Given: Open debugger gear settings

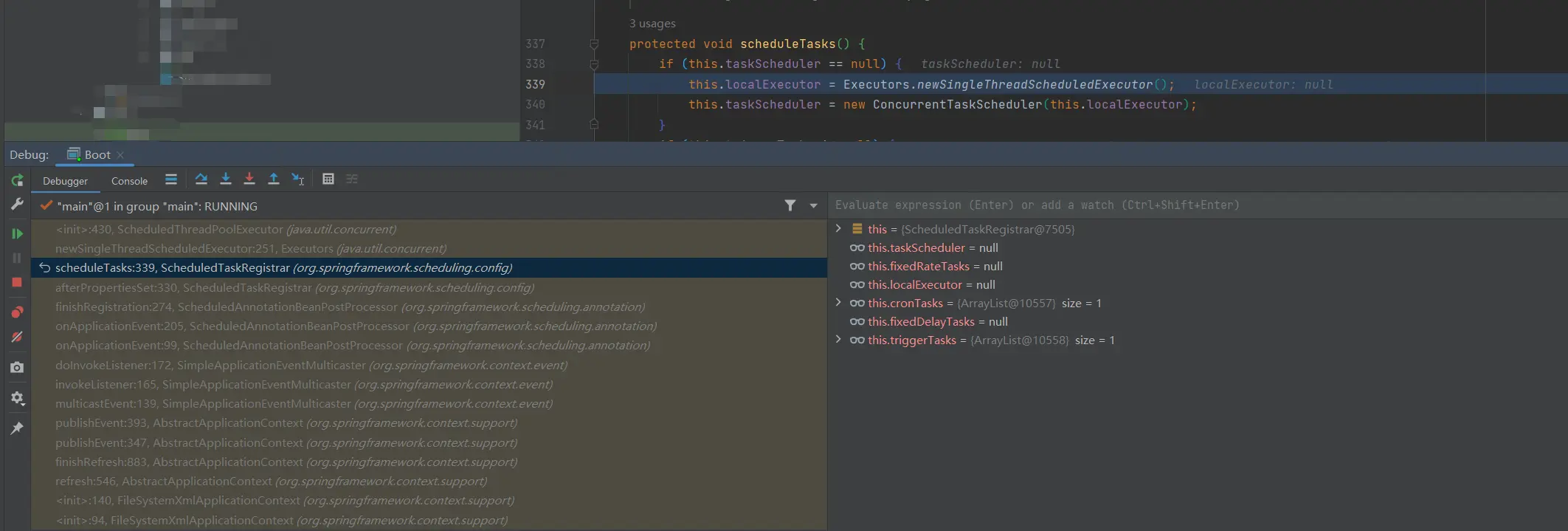Looking at the screenshot, I should (17, 398).
